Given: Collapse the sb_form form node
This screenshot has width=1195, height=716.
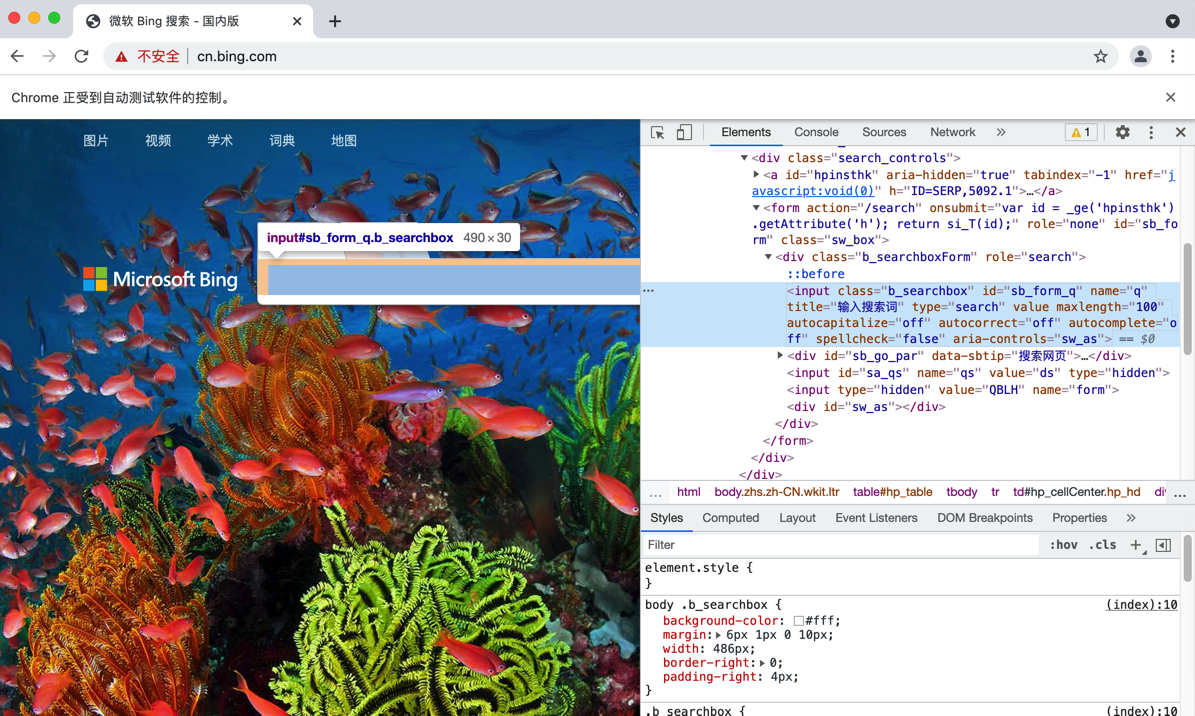Looking at the screenshot, I should click(x=756, y=207).
